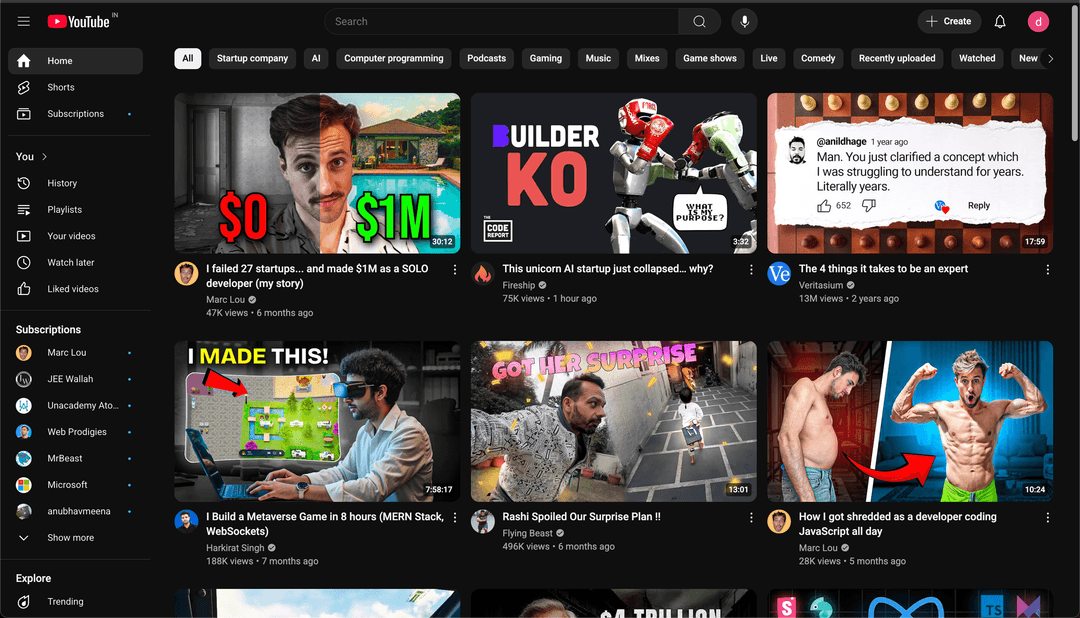Open options for Metaverse Game video
The image size is (1080, 618).
click(x=455, y=518)
